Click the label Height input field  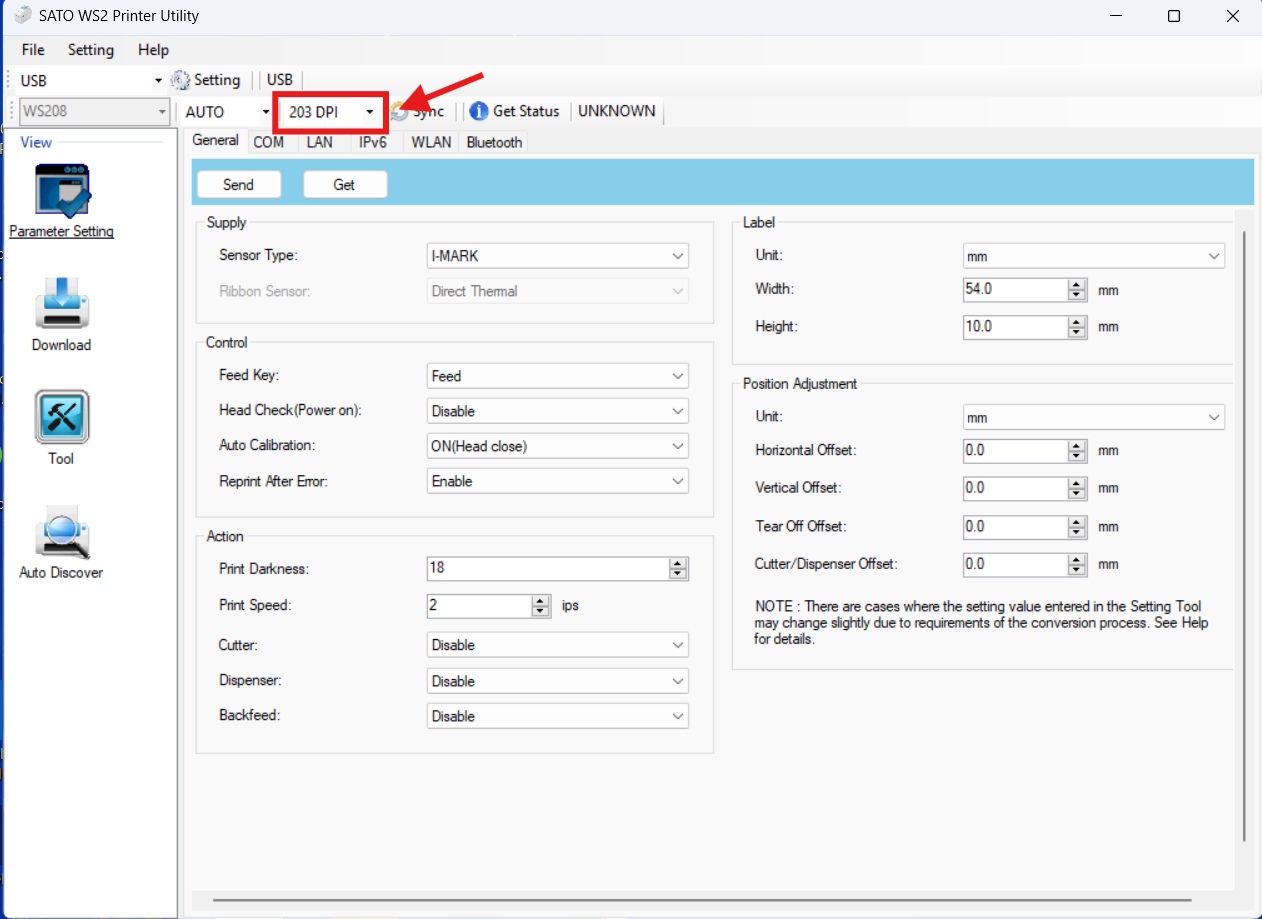click(1014, 327)
